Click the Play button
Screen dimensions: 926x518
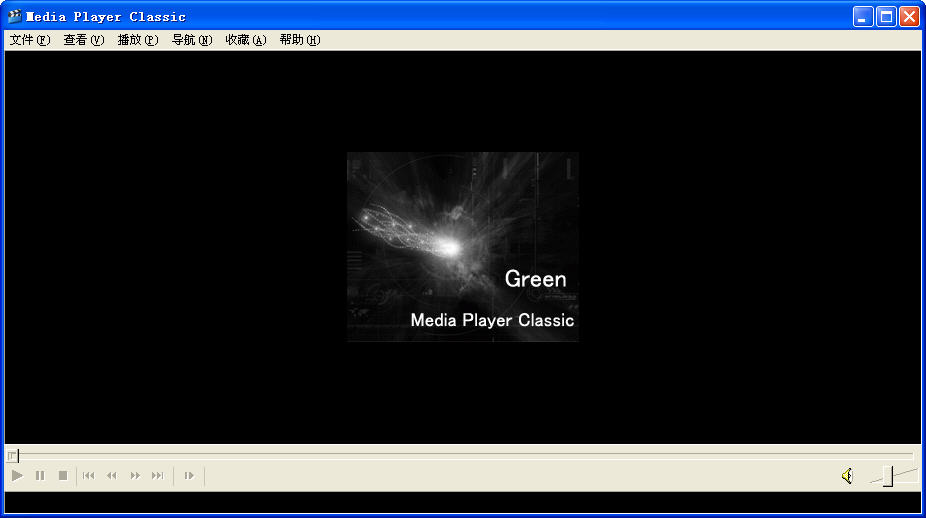point(17,476)
